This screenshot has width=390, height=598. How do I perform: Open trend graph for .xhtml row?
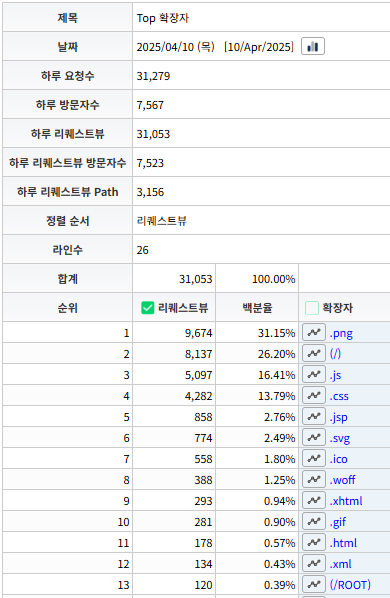[x=314, y=500]
